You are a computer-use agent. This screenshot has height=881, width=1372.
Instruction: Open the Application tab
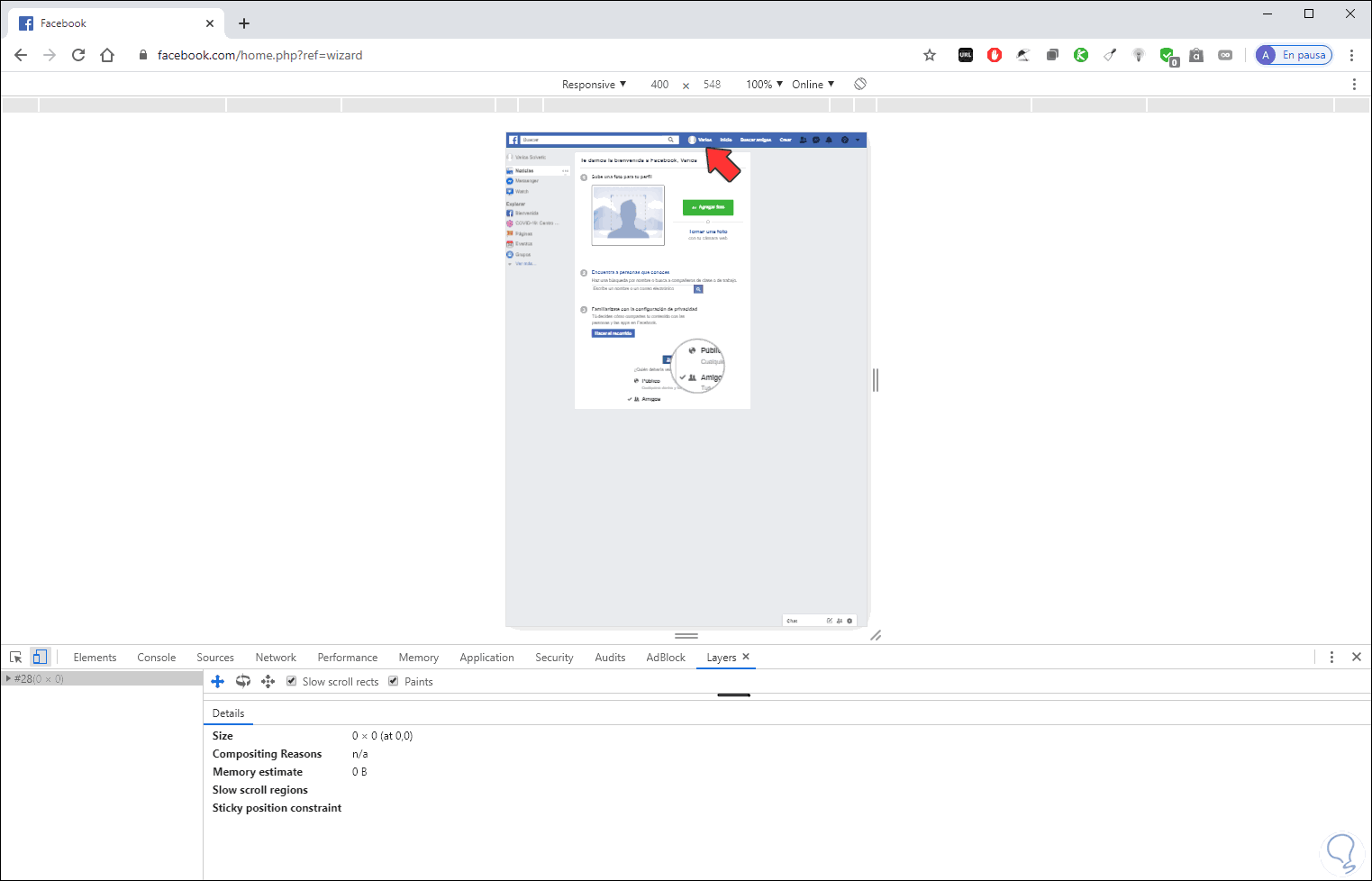pyautogui.click(x=486, y=658)
